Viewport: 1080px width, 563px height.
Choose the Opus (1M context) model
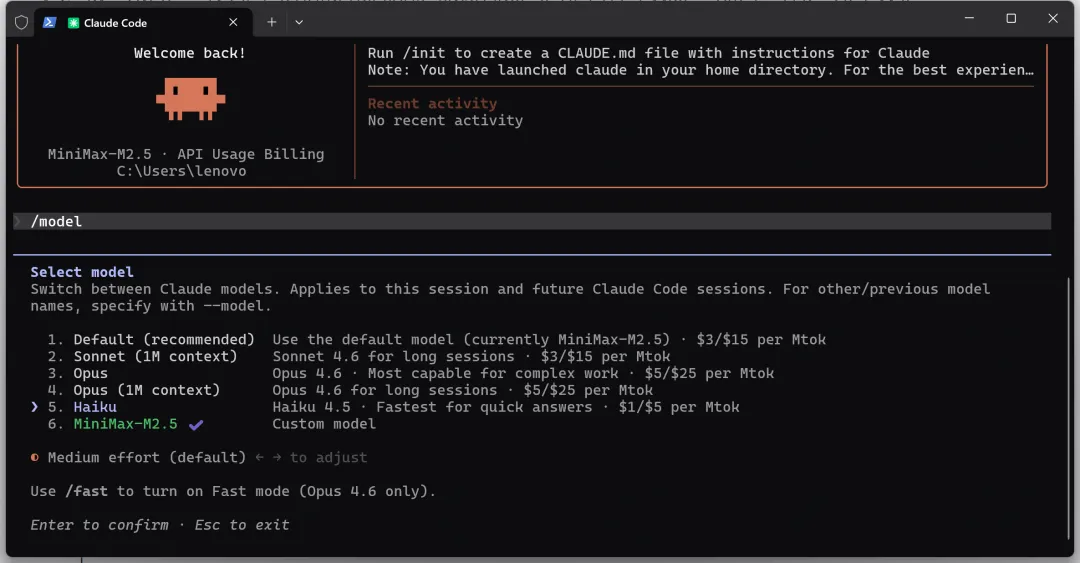[x=146, y=390]
